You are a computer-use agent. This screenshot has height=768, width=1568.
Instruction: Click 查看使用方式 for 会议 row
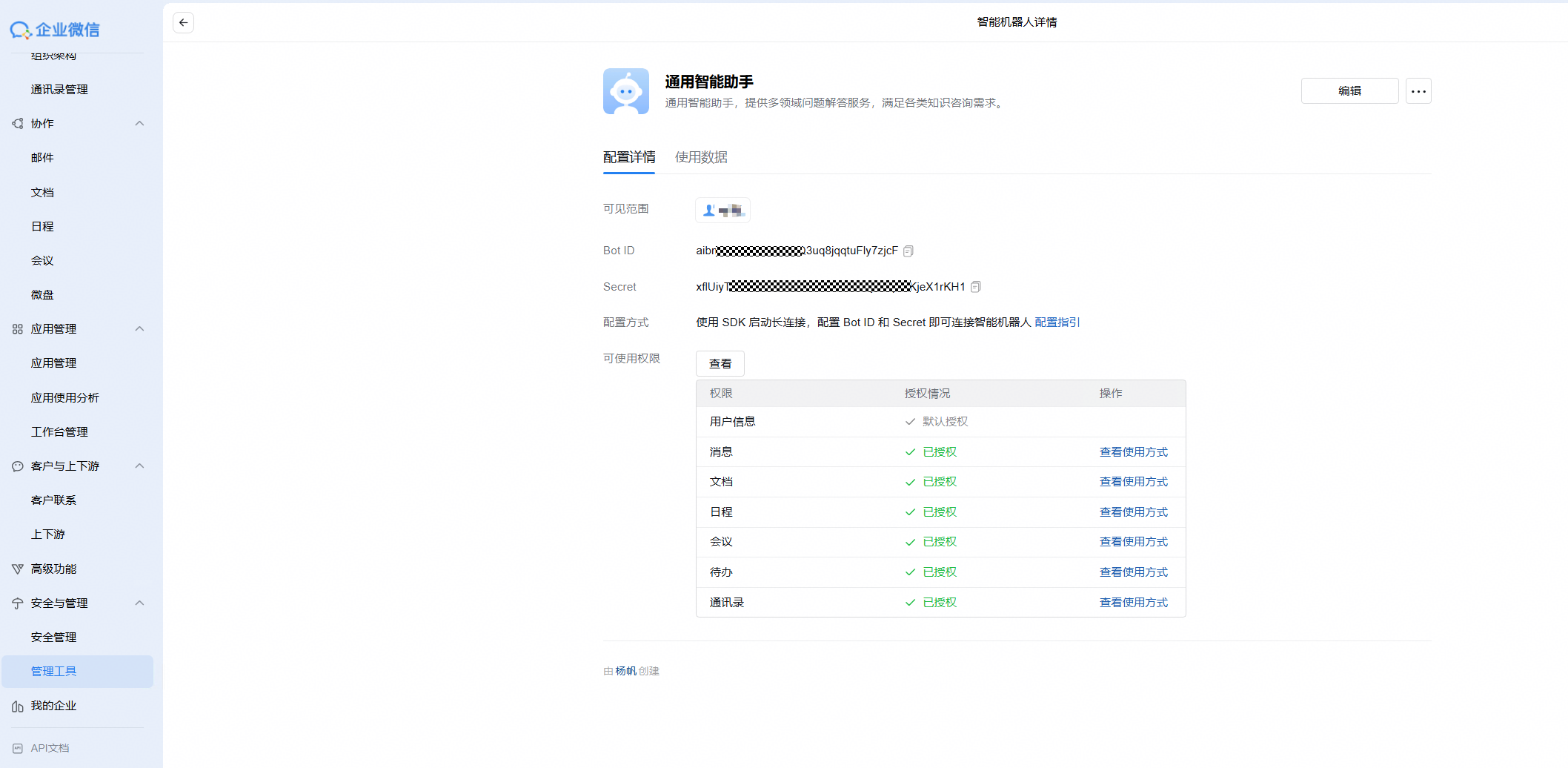point(1134,542)
